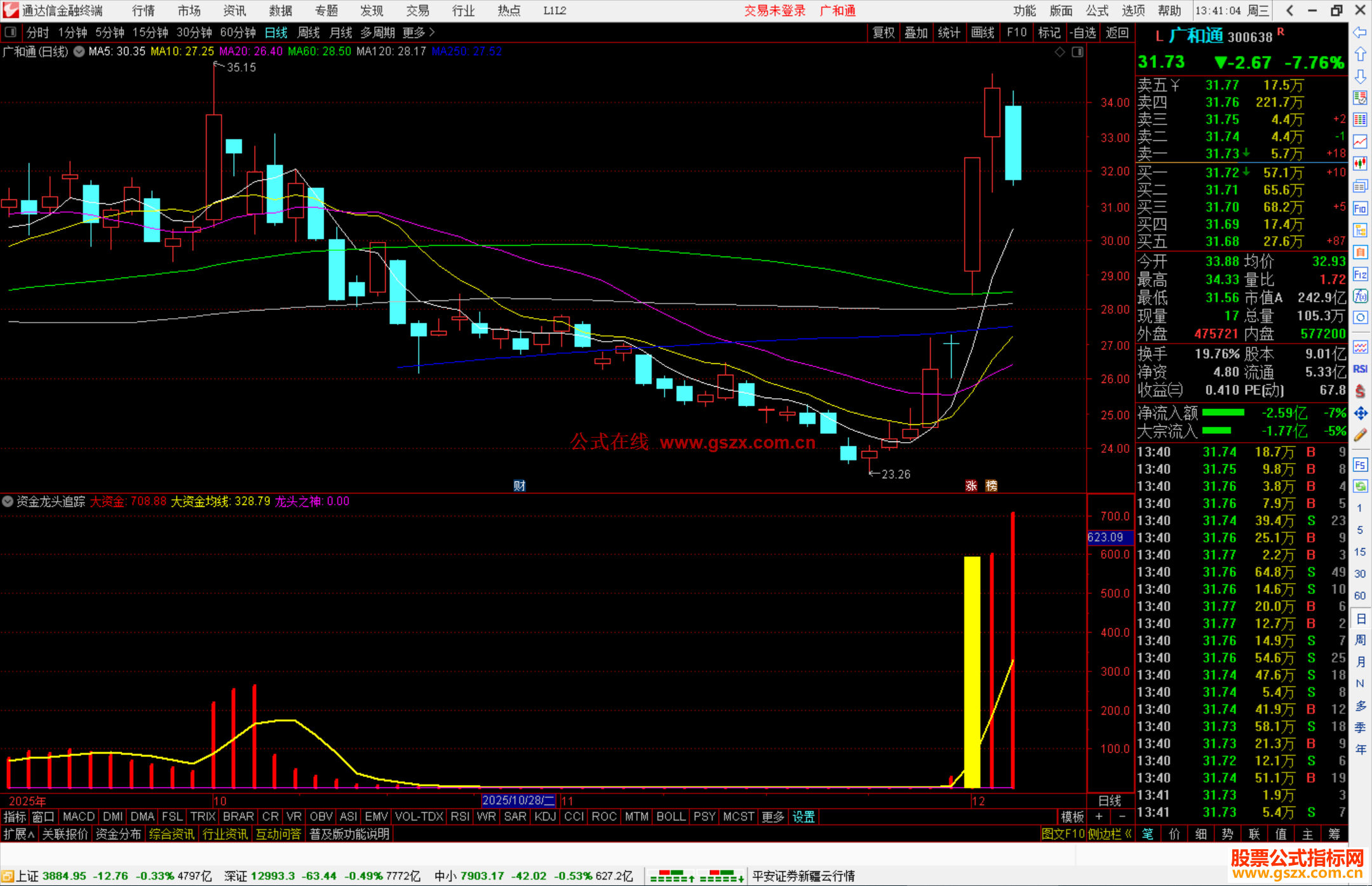
Task: Open the RSI indicator sidebar icon
Action: (x=1360, y=369)
